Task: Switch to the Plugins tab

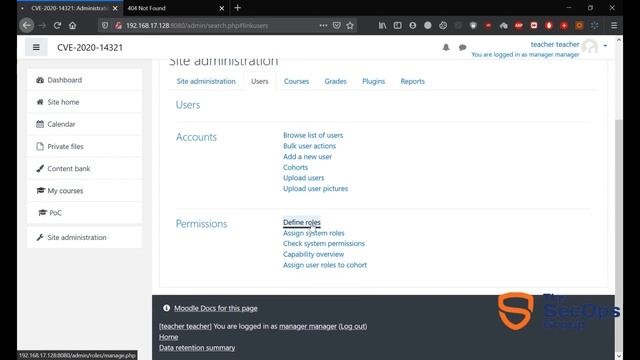Action: coord(373,81)
